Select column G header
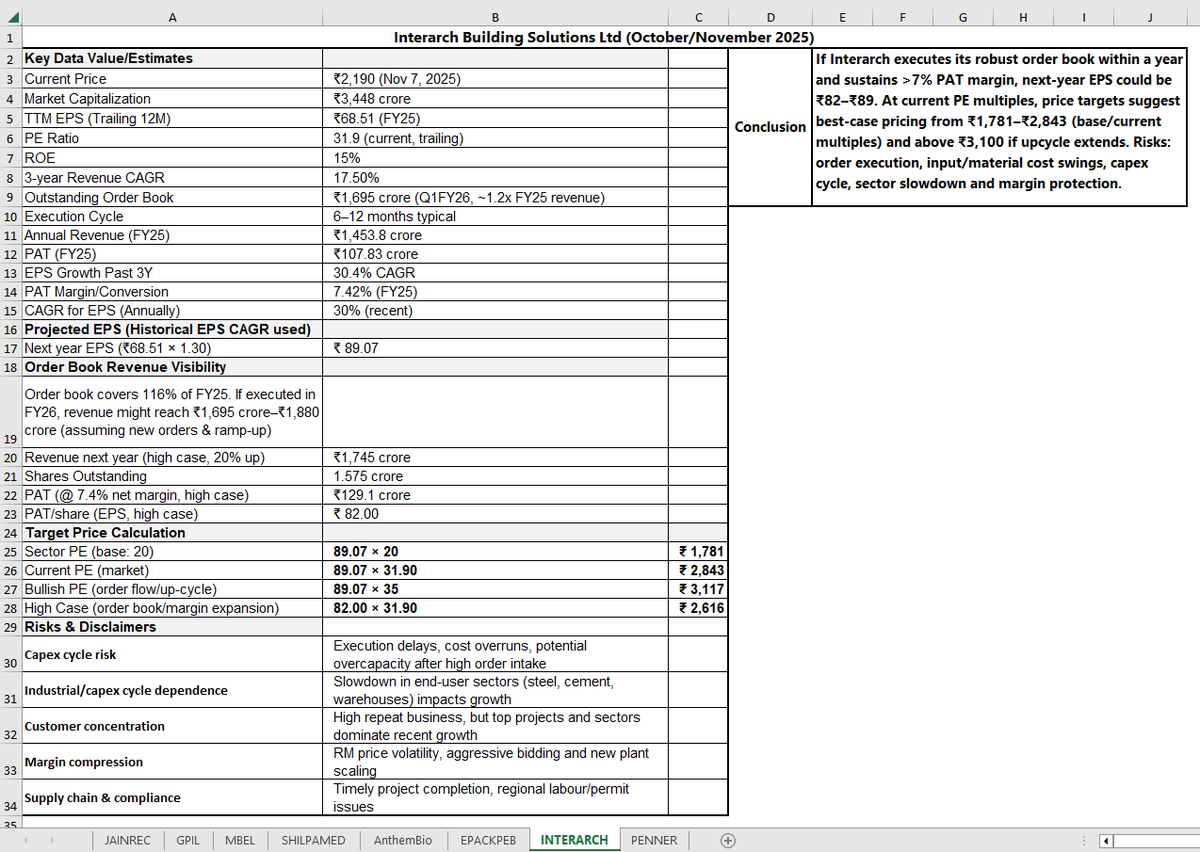Image resolution: width=1200 pixels, height=852 pixels. pyautogui.click(x=962, y=17)
